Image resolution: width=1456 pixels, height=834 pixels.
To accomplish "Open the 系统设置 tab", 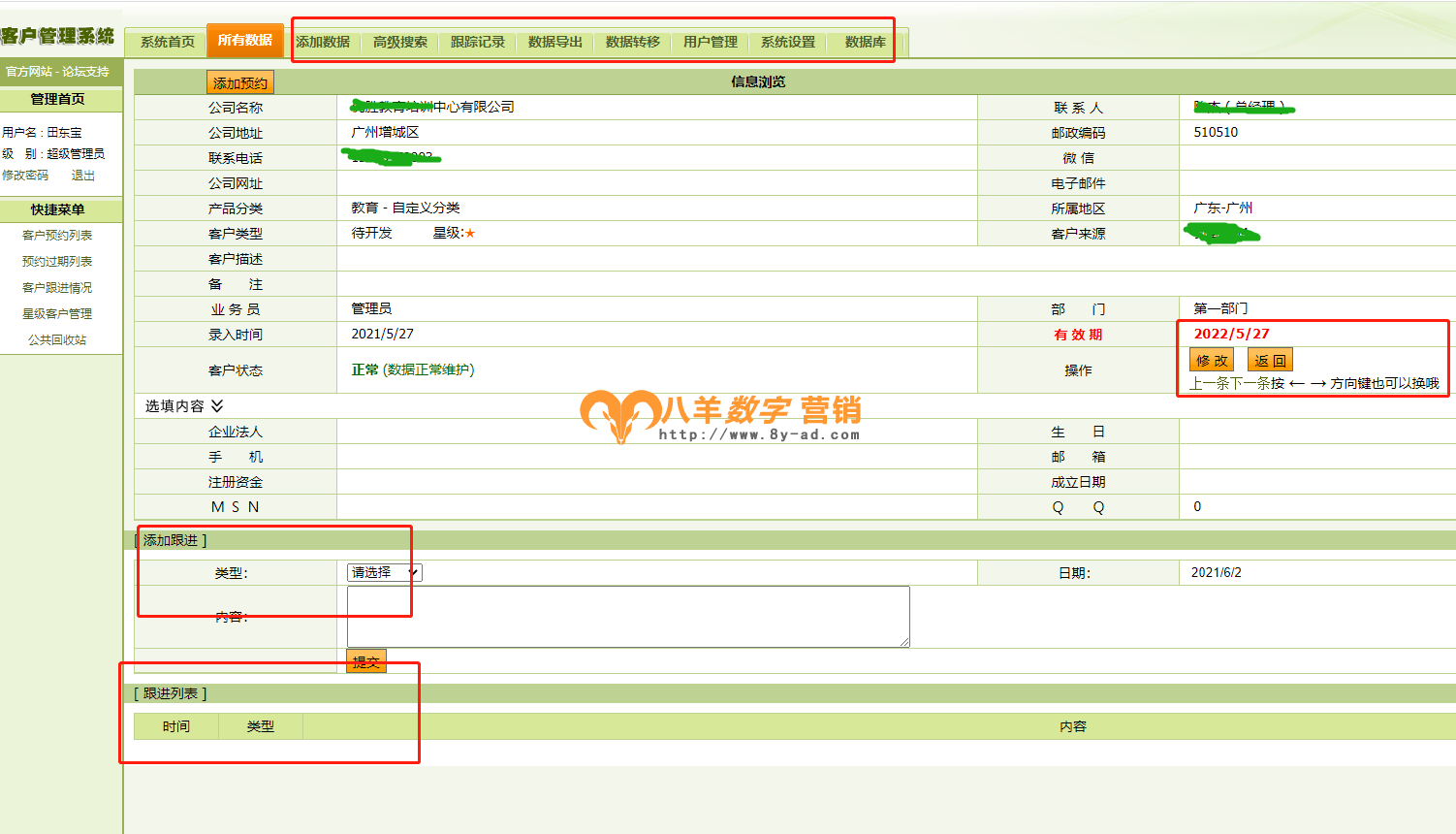I will click(x=788, y=42).
